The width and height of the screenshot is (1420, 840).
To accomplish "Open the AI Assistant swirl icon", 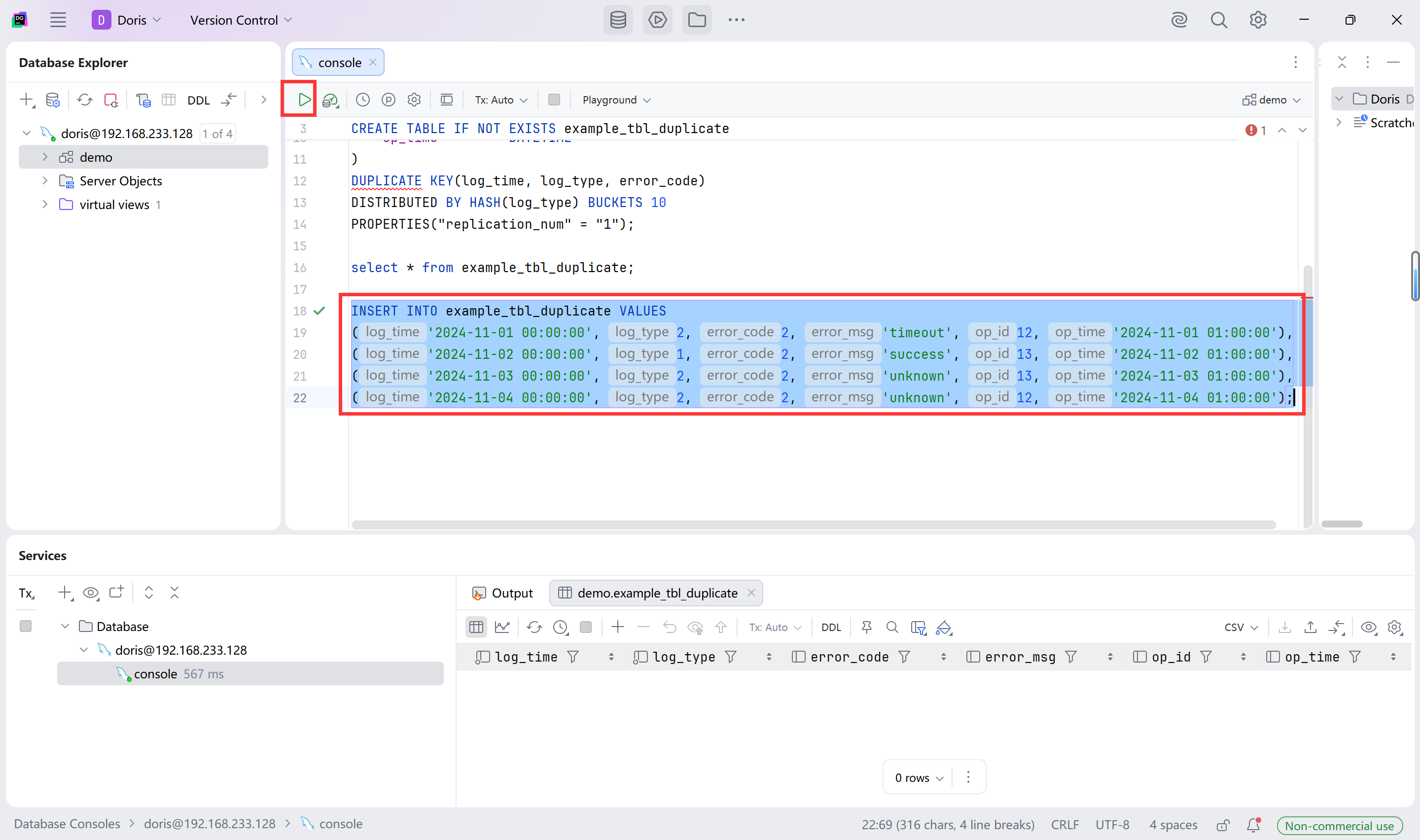I will 1179,20.
